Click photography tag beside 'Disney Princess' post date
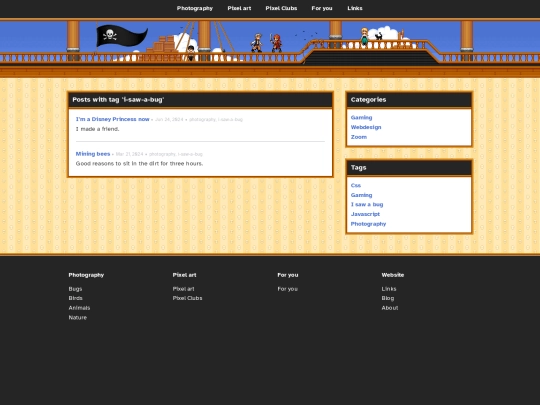The height and width of the screenshot is (405, 540). 202,120
